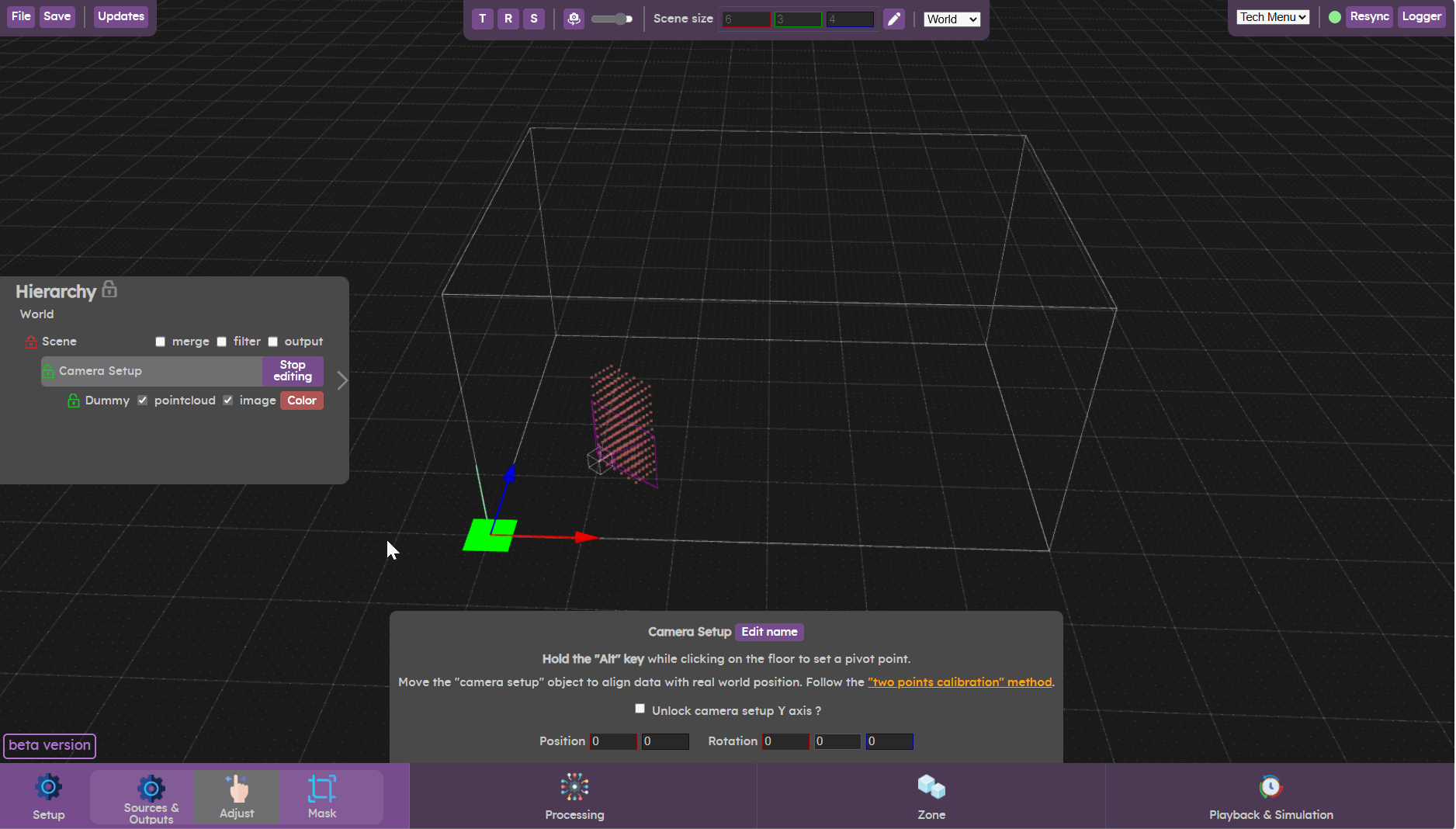Uncheck the Dummy image checkbox

[x=228, y=401]
